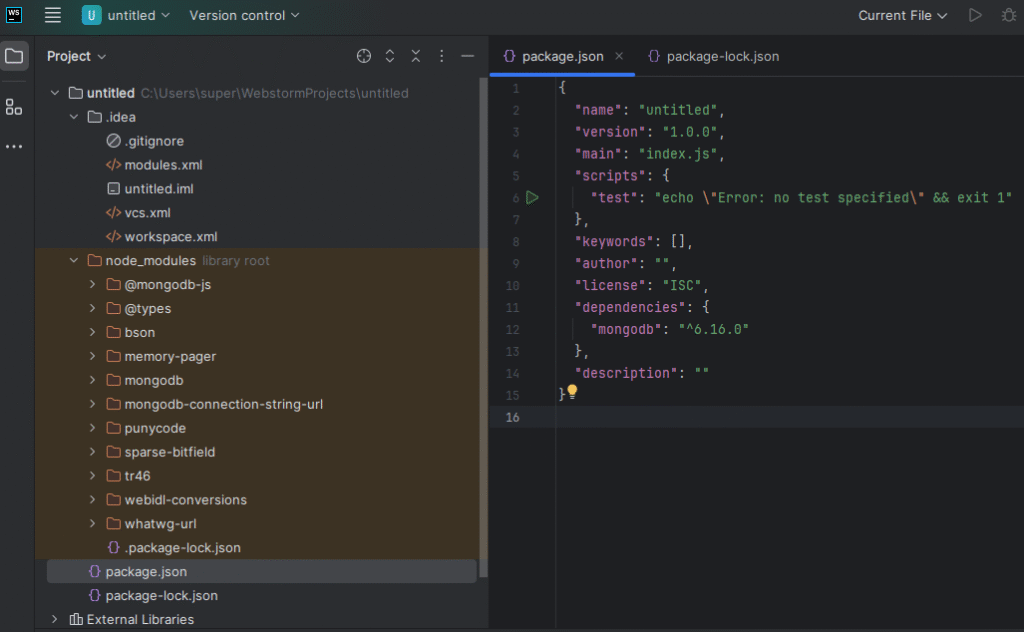
Task: Toggle the Project tool window folder icon
Action: 14,56
